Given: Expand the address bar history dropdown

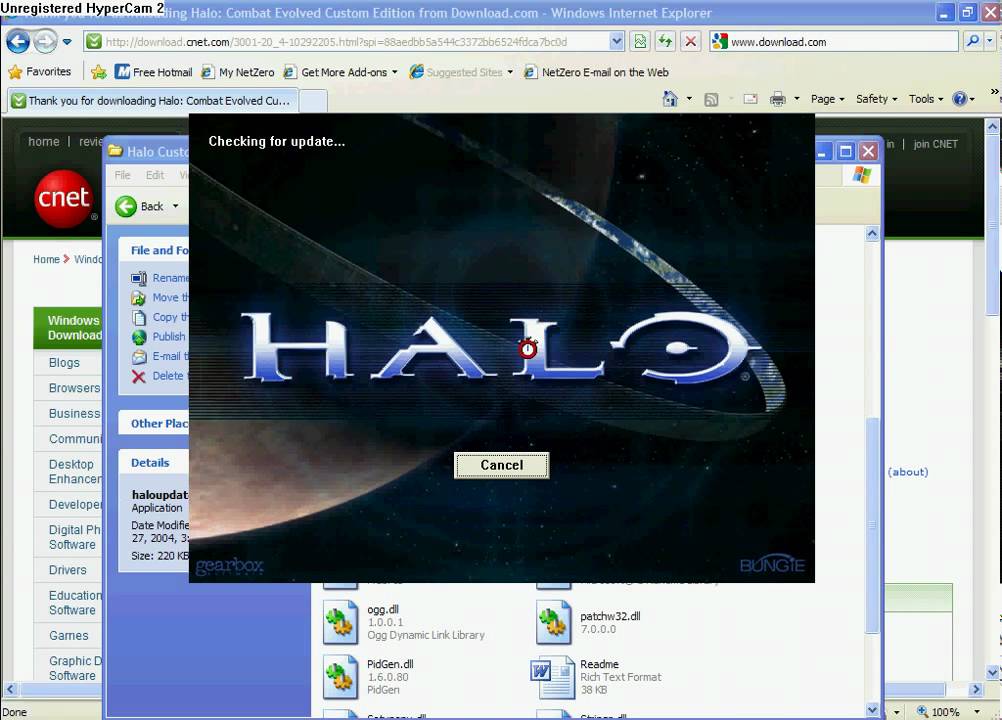Looking at the screenshot, I should coord(616,42).
